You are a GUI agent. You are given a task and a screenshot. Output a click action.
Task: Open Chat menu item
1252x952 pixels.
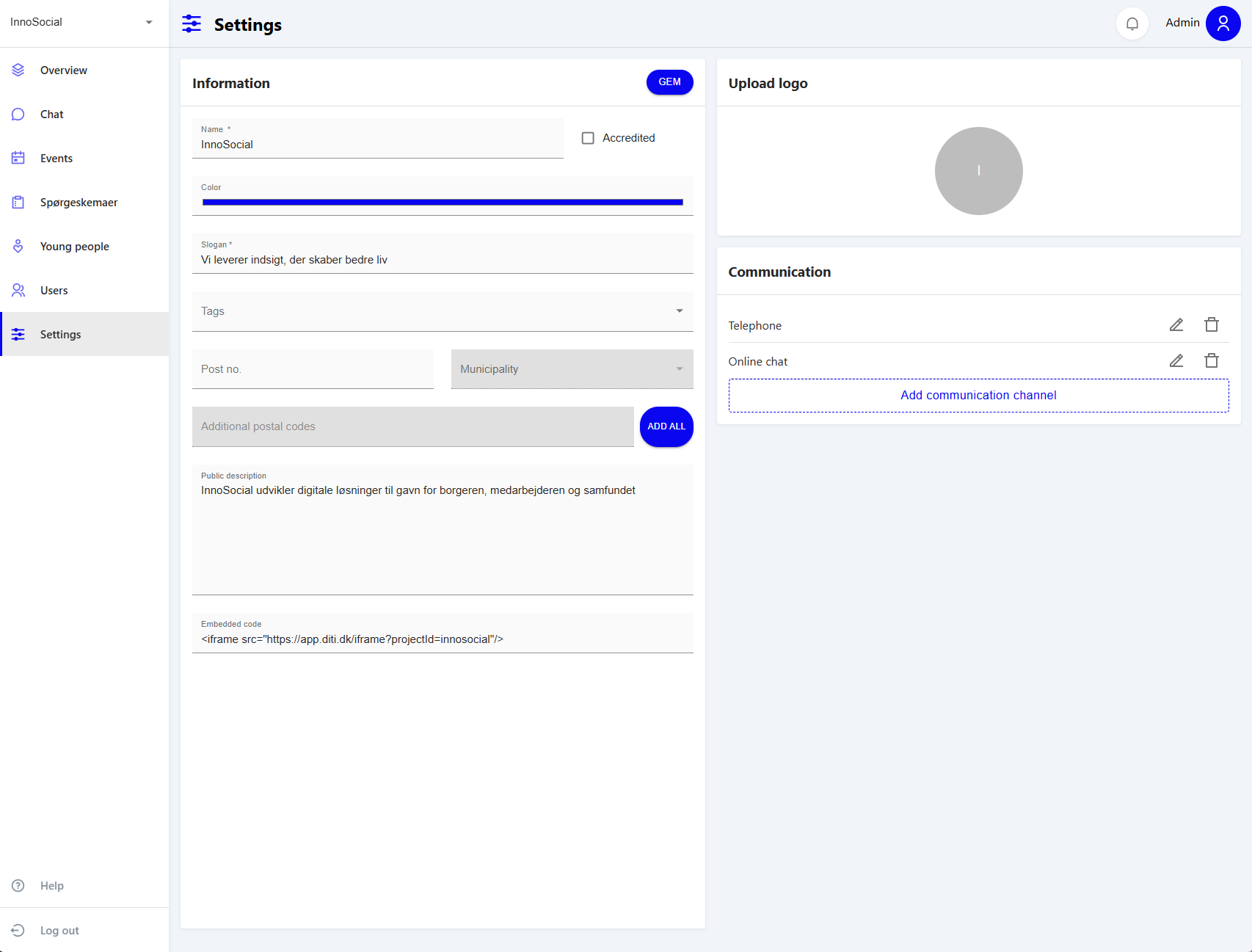[84, 114]
